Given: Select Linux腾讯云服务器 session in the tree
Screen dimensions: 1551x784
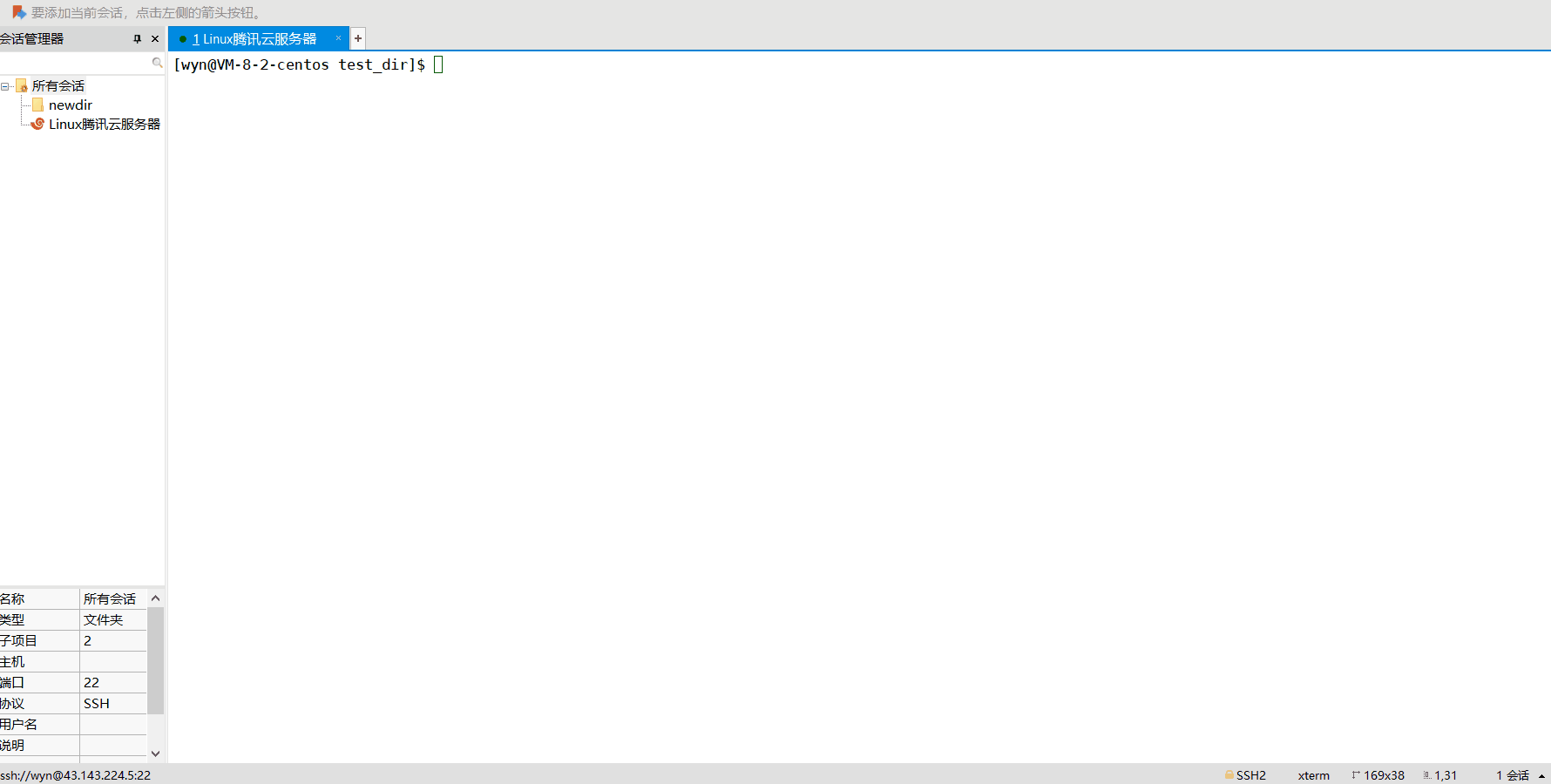Looking at the screenshot, I should click(x=105, y=124).
